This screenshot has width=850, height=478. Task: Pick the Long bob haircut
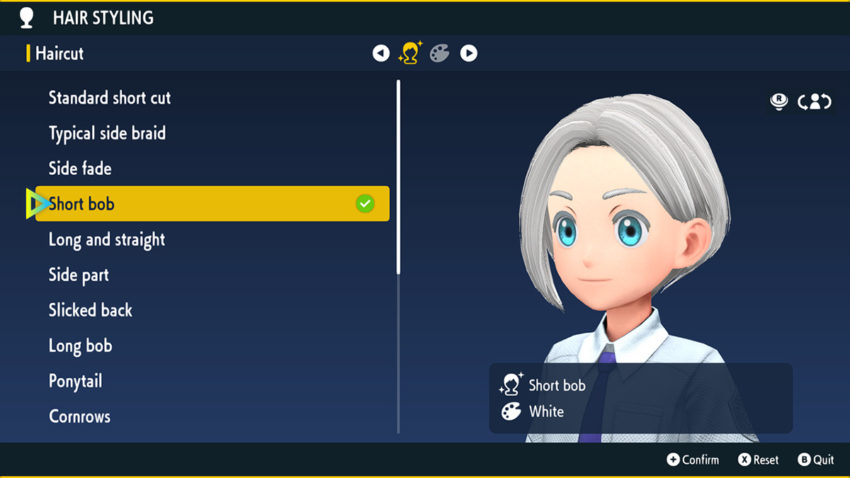click(x=80, y=346)
